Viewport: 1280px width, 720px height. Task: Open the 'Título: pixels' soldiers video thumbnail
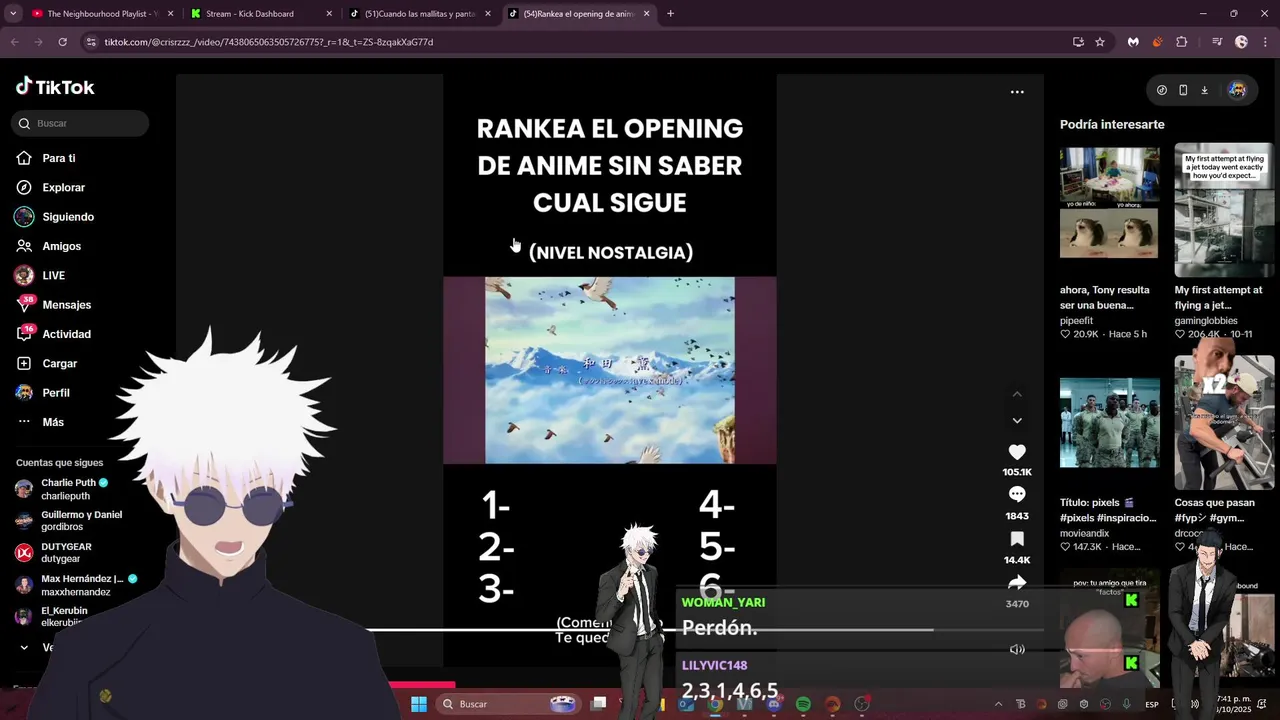tap(1110, 423)
